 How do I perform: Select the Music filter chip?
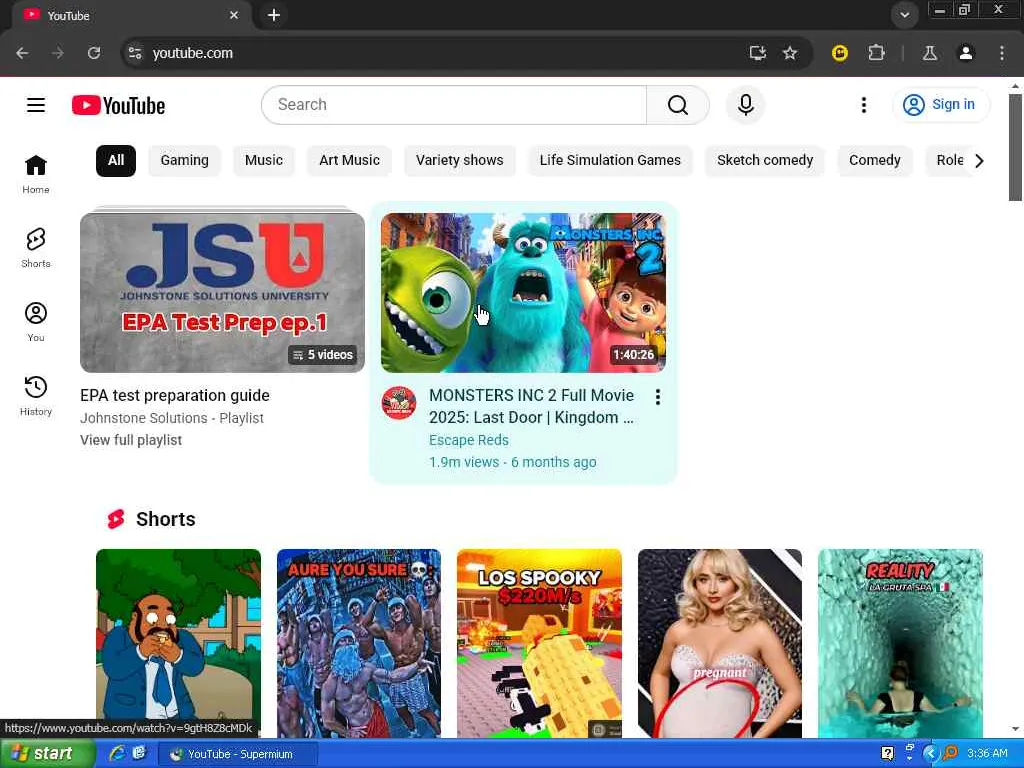pyautogui.click(x=264, y=161)
